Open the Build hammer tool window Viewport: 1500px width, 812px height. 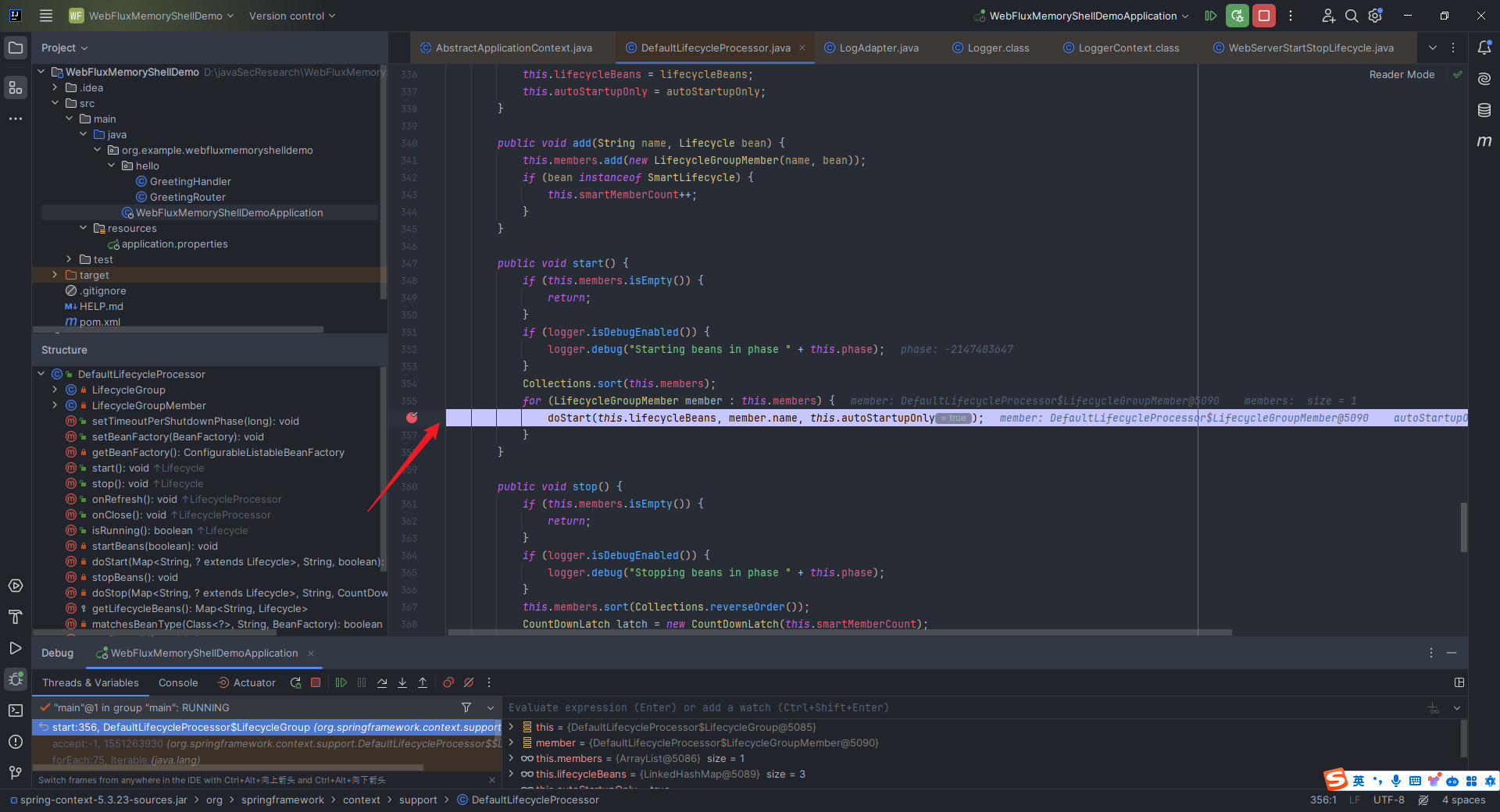(x=16, y=617)
